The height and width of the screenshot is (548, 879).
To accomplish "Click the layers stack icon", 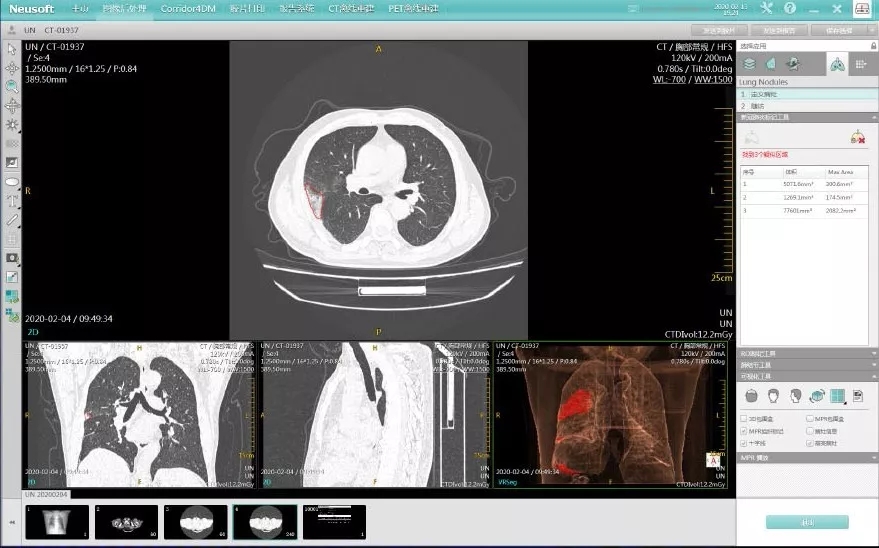I will 749,64.
